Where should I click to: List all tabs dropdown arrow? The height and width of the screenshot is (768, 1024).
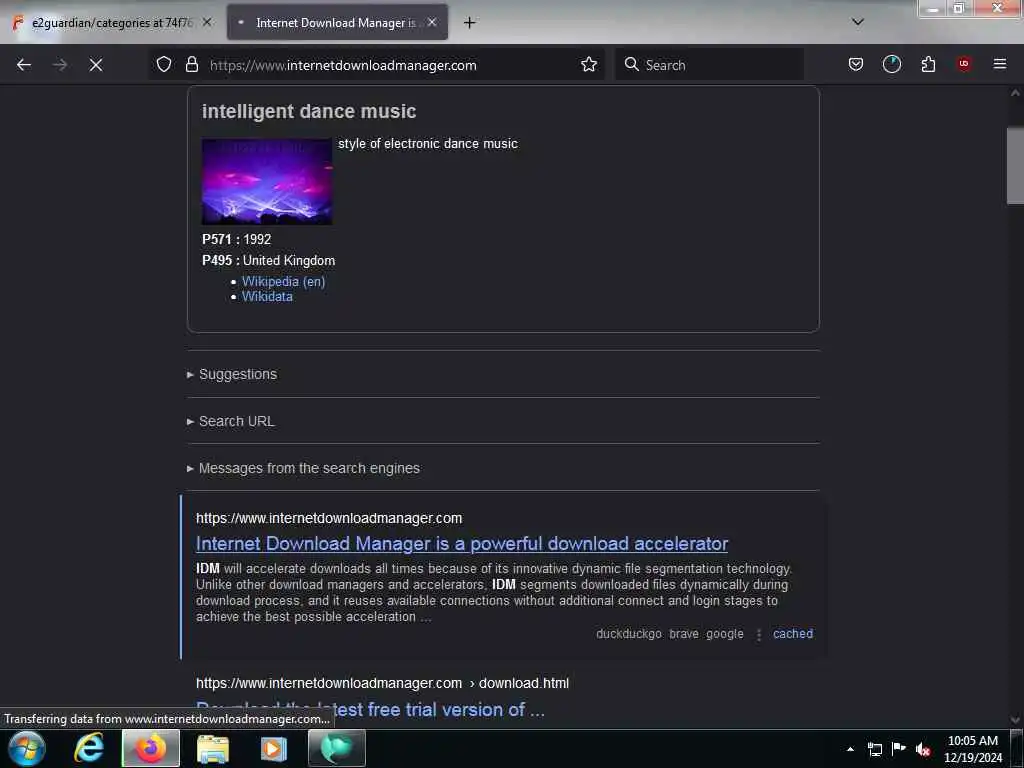[858, 22]
